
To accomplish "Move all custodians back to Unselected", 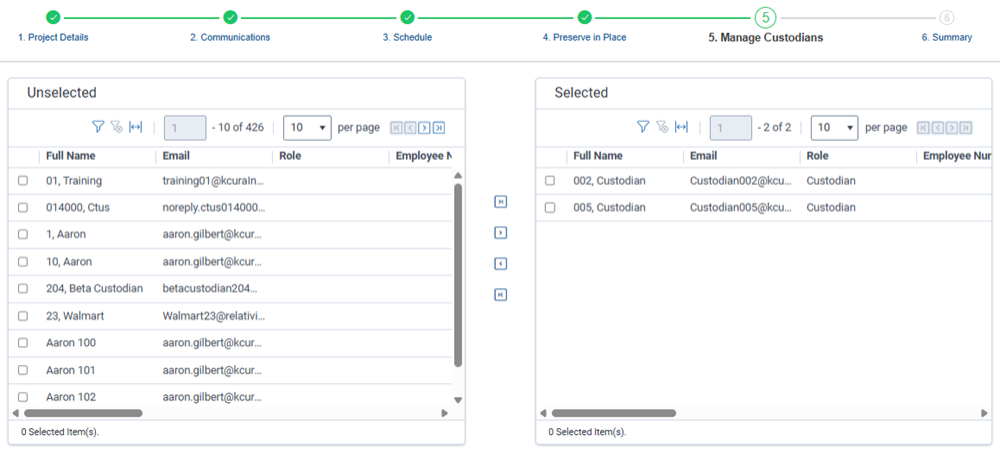I will click(501, 295).
